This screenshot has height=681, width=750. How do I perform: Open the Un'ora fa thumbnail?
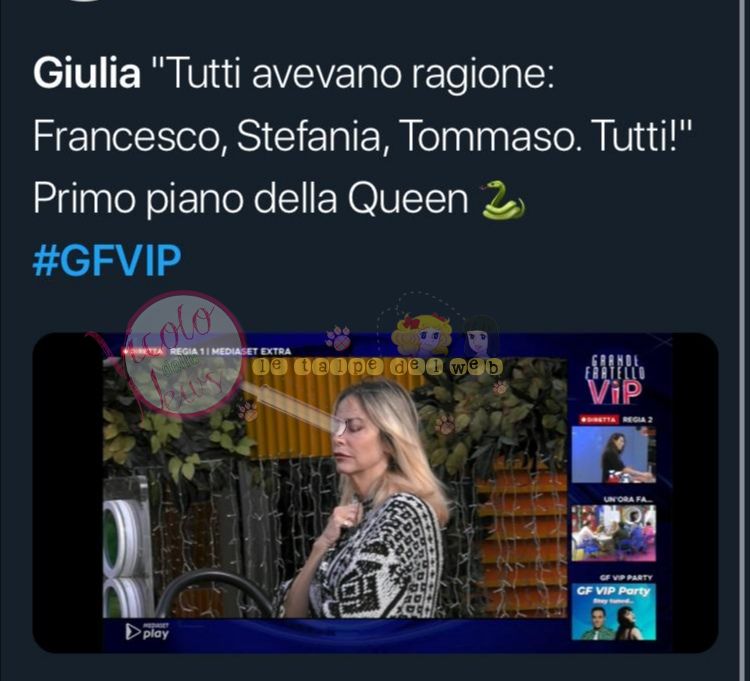tap(614, 533)
